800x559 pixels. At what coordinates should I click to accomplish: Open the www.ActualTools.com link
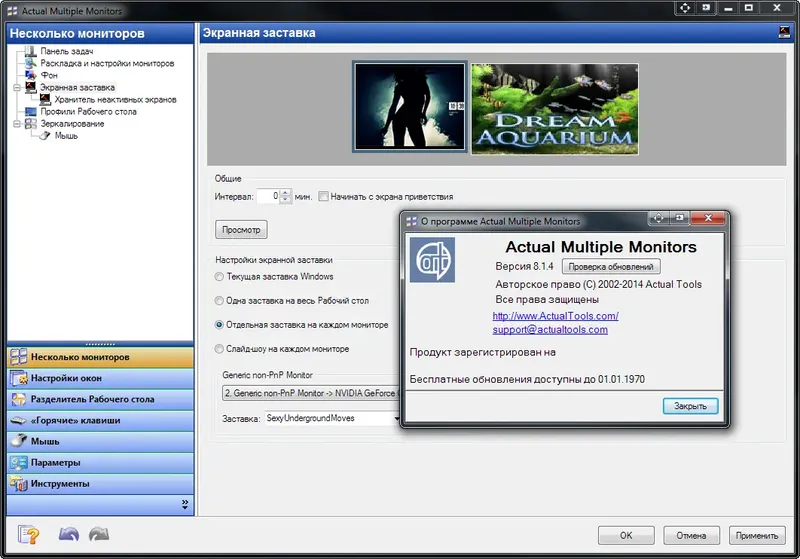pos(555,316)
